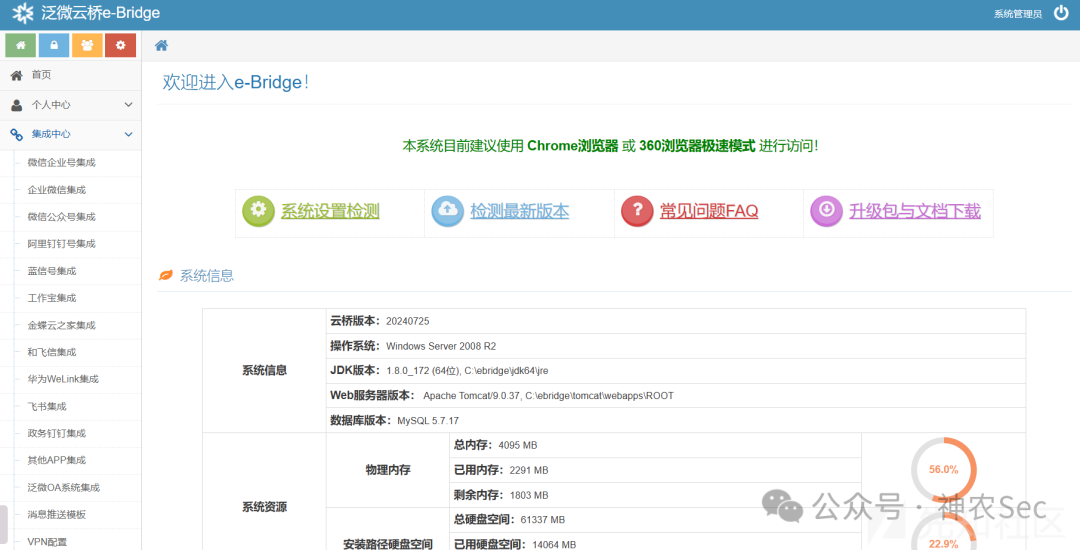Click the Apache Tomcat/9.0.37 value
Image resolution: width=1080 pixels, height=550 pixels.
(548, 396)
